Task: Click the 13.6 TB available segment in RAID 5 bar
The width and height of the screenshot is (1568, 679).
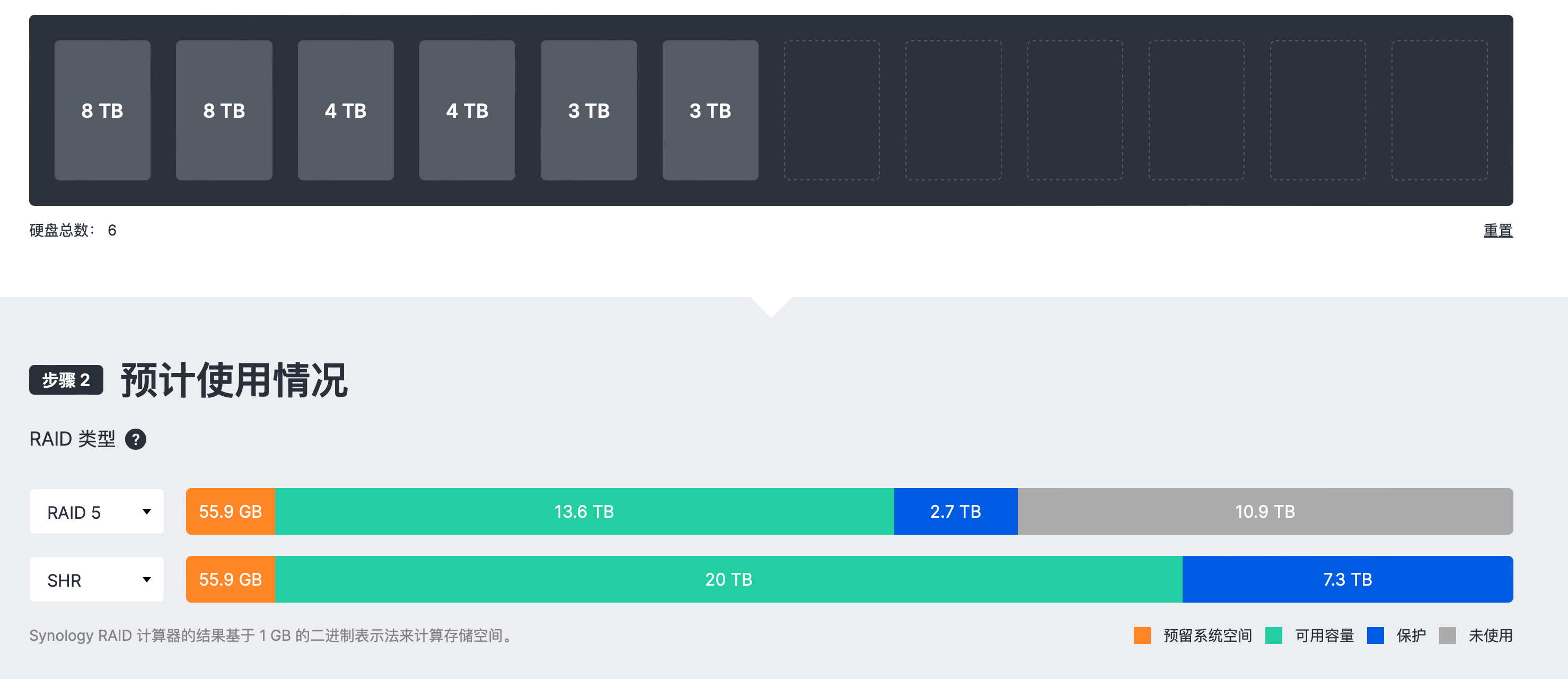Action: click(x=584, y=511)
